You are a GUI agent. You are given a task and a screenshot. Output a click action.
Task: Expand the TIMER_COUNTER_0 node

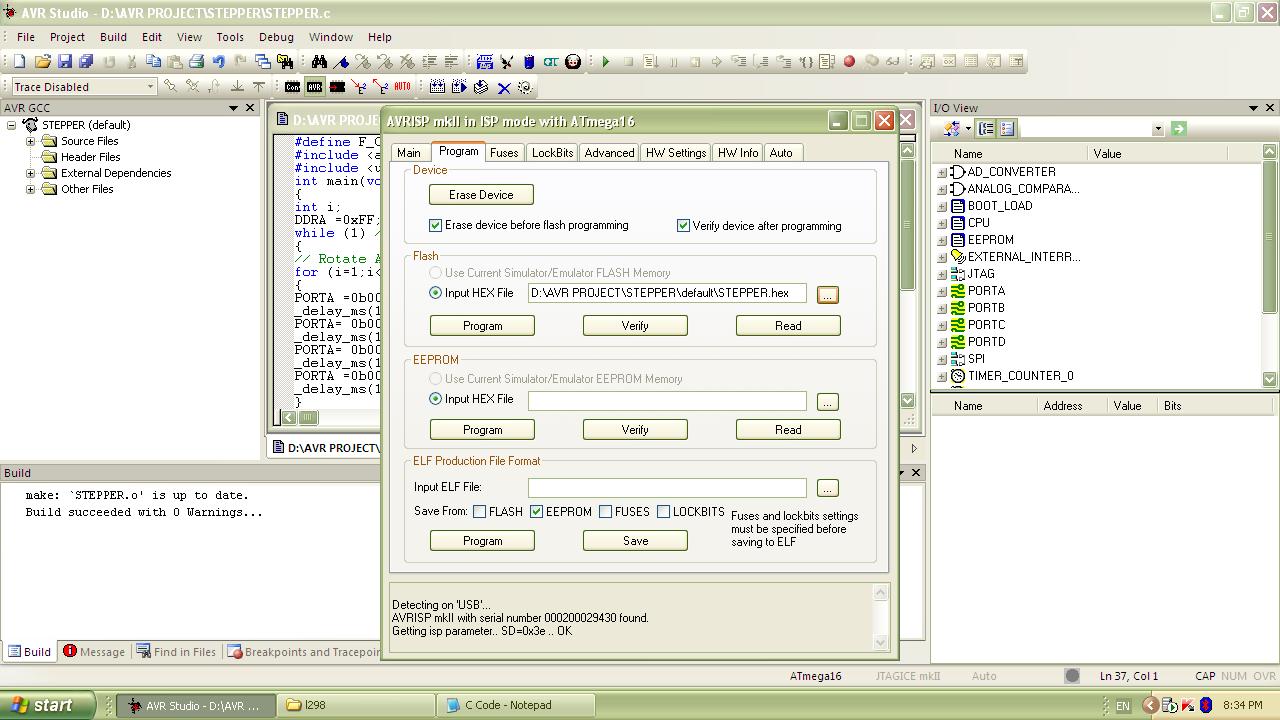(941, 376)
